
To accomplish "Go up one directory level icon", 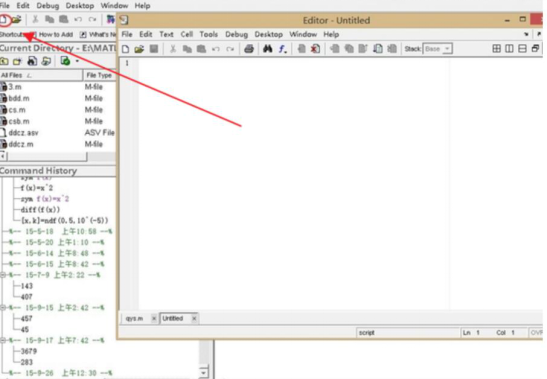I will [4, 61].
